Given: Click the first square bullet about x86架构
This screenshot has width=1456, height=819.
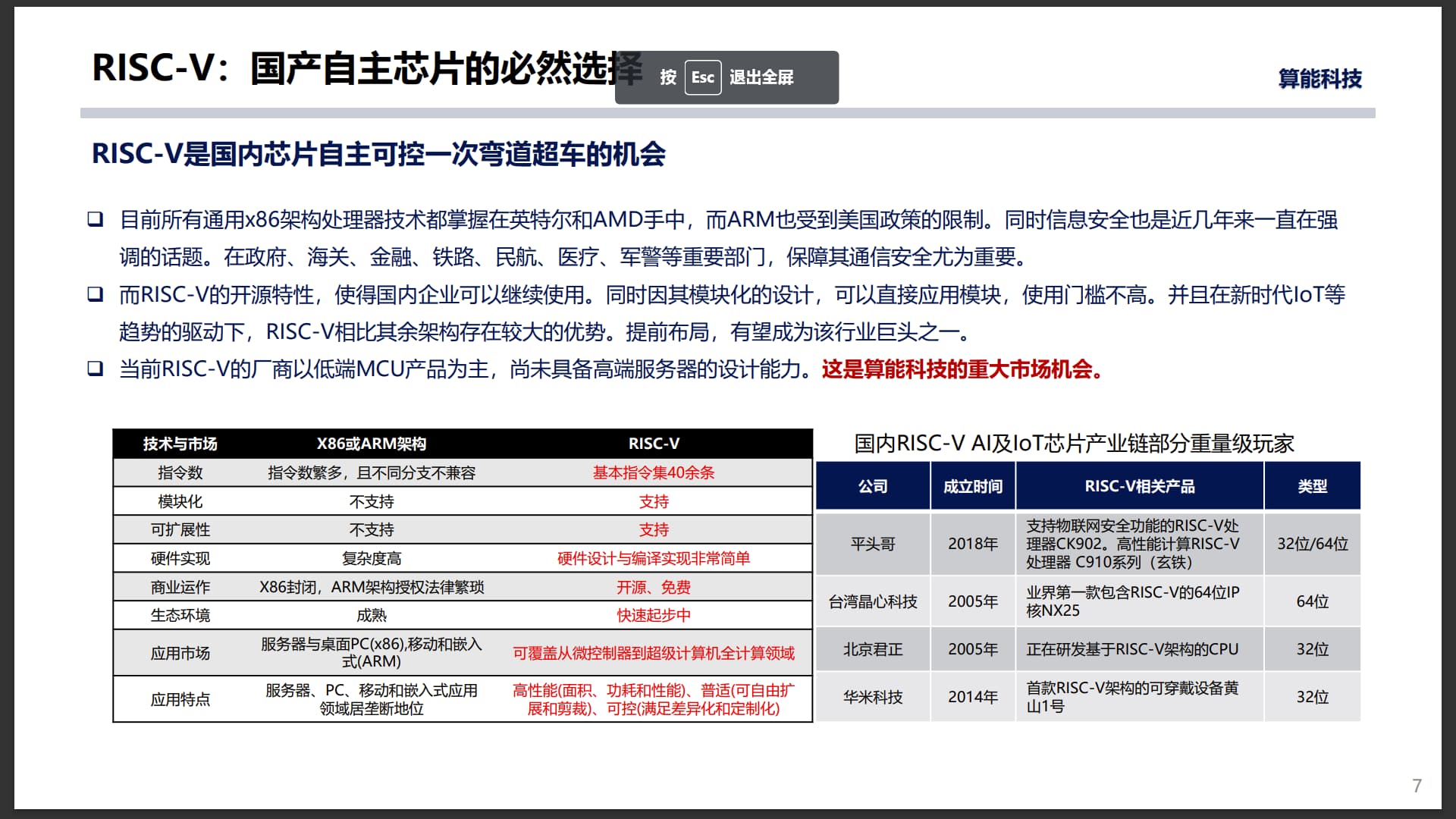Looking at the screenshot, I should click(96, 220).
